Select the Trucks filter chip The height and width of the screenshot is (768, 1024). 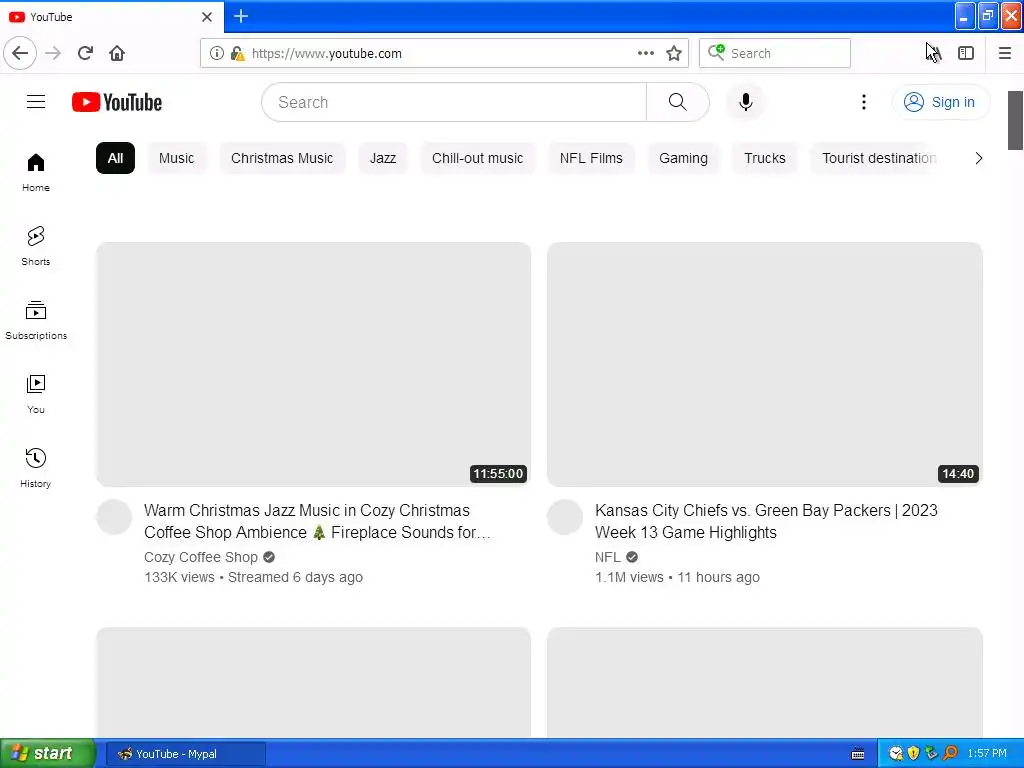(x=765, y=158)
